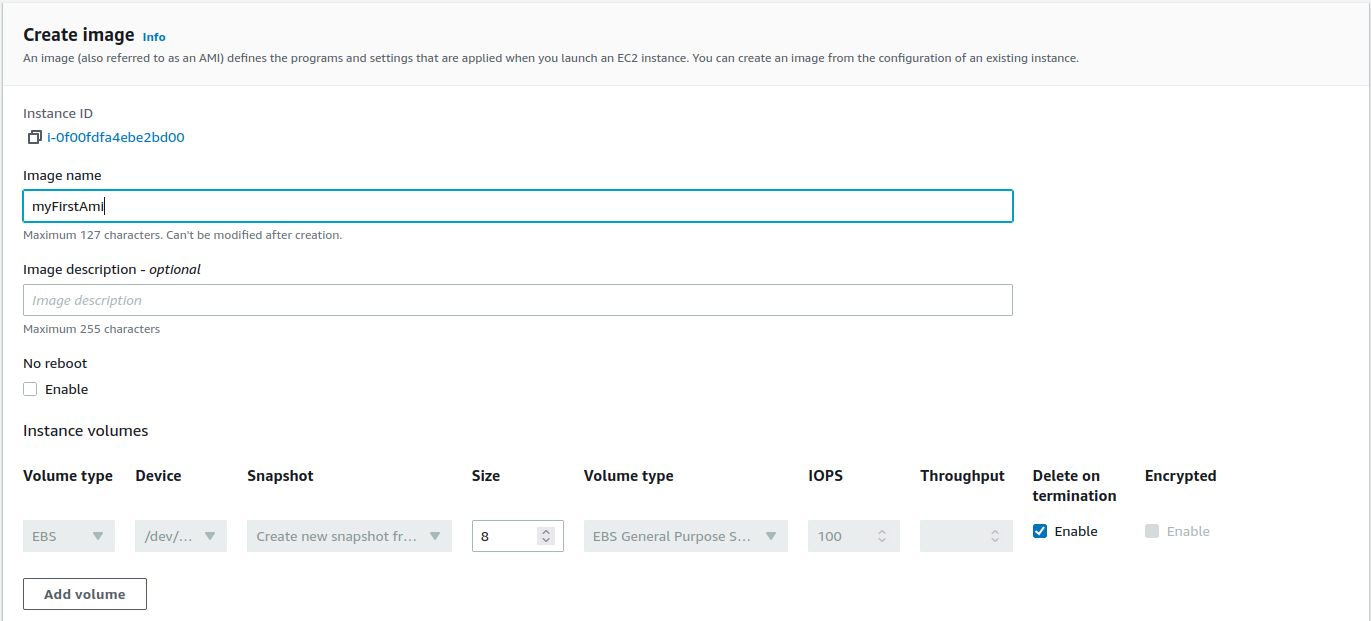Image resolution: width=1371 pixels, height=621 pixels.
Task: Uncheck Delete on termination Enable checkbox
Action: [x=1040, y=532]
